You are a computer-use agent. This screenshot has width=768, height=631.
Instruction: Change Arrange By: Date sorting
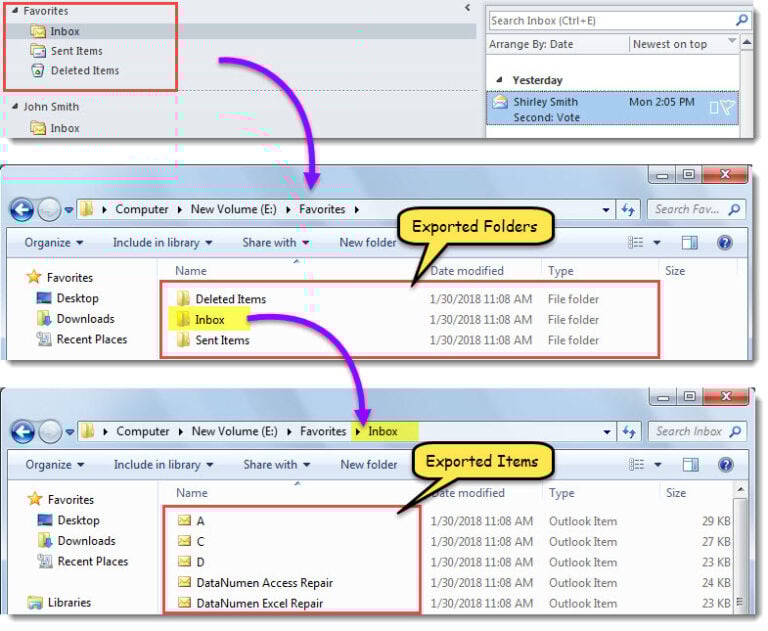tap(530, 44)
